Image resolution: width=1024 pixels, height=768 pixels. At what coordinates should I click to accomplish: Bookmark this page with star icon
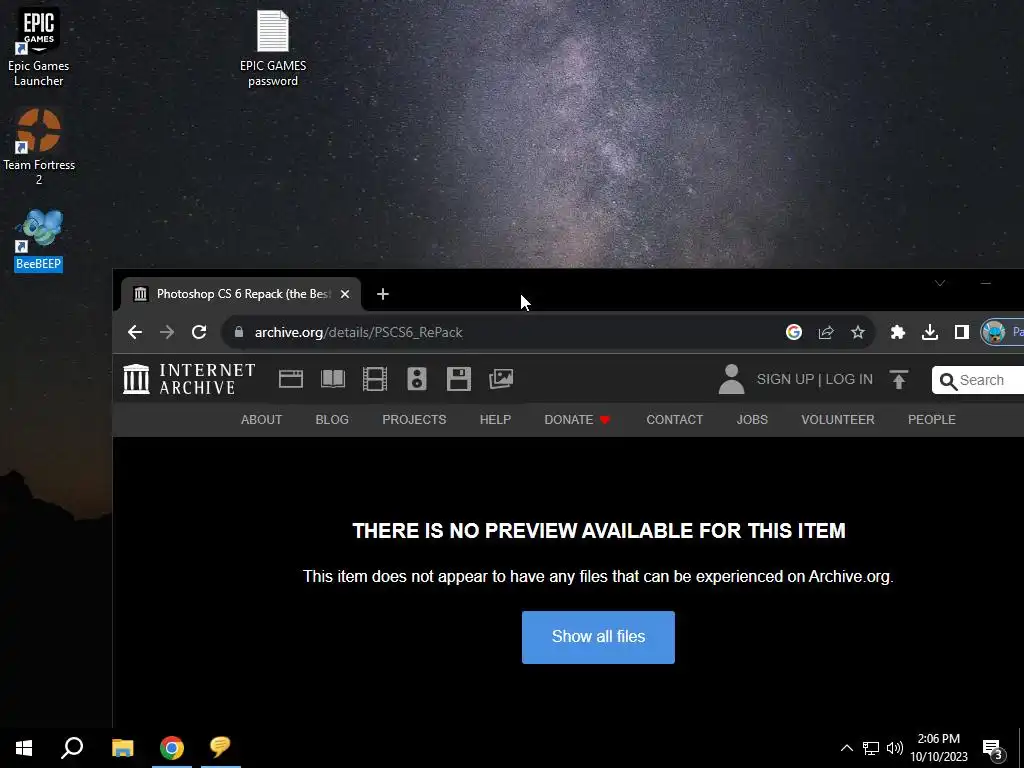pyautogui.click(x=857, y=332)
